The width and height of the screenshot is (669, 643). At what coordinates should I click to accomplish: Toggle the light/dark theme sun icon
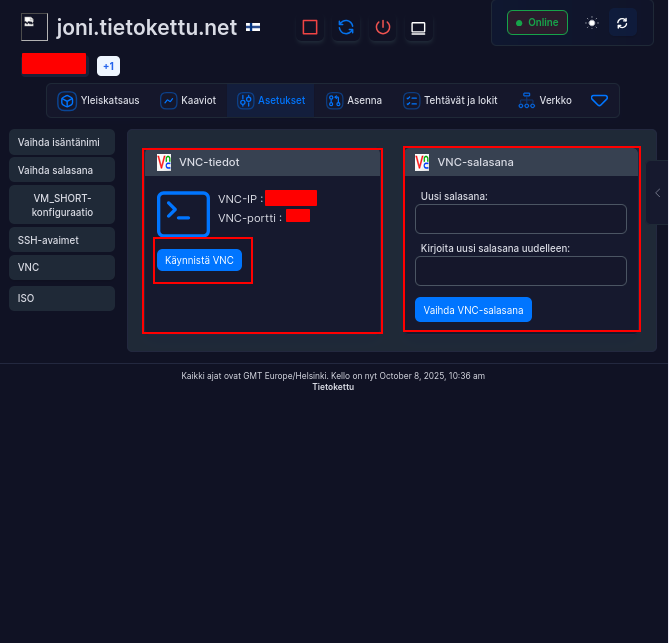[592, 22]
